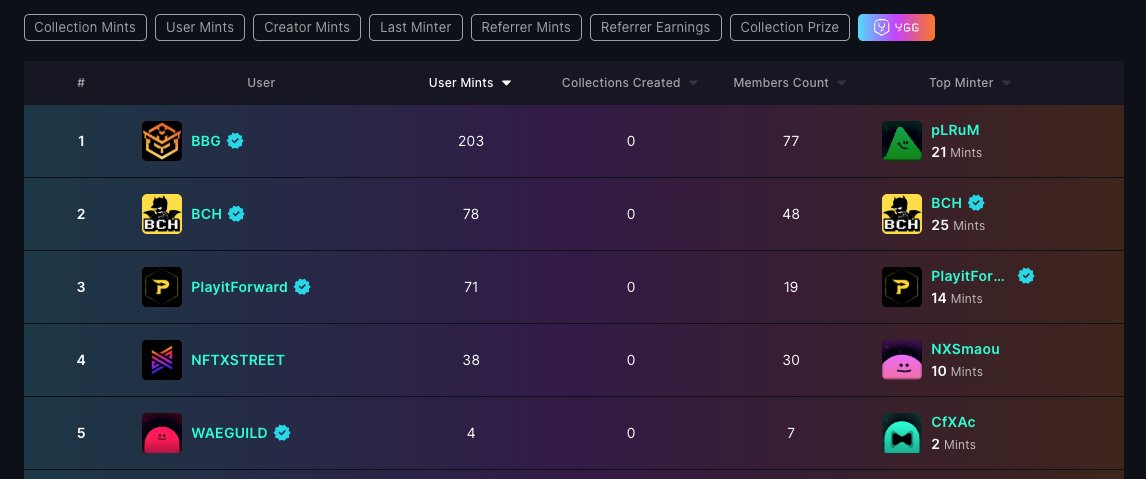1146x479 pixels.
Task: Open the WAEGUILD name link
Action: tap(229, 434)
